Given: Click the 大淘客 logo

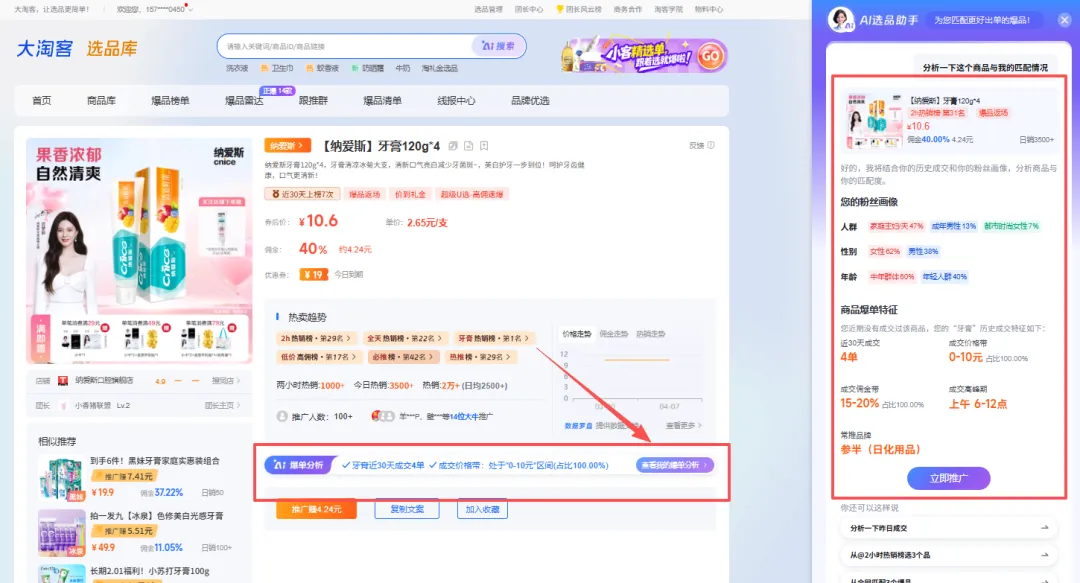Looking at the screenshot, I should point(45,49).
